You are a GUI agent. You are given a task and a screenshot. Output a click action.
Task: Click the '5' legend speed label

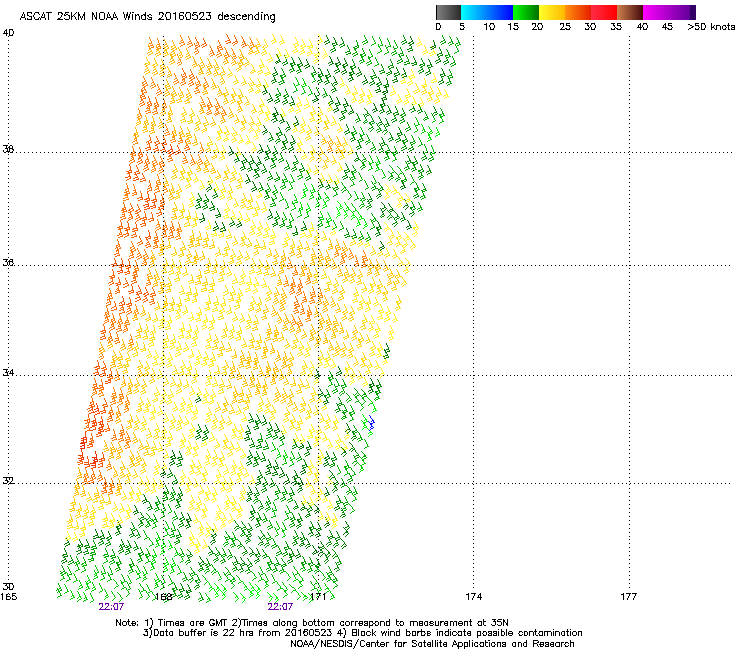[x=462, y=27]
